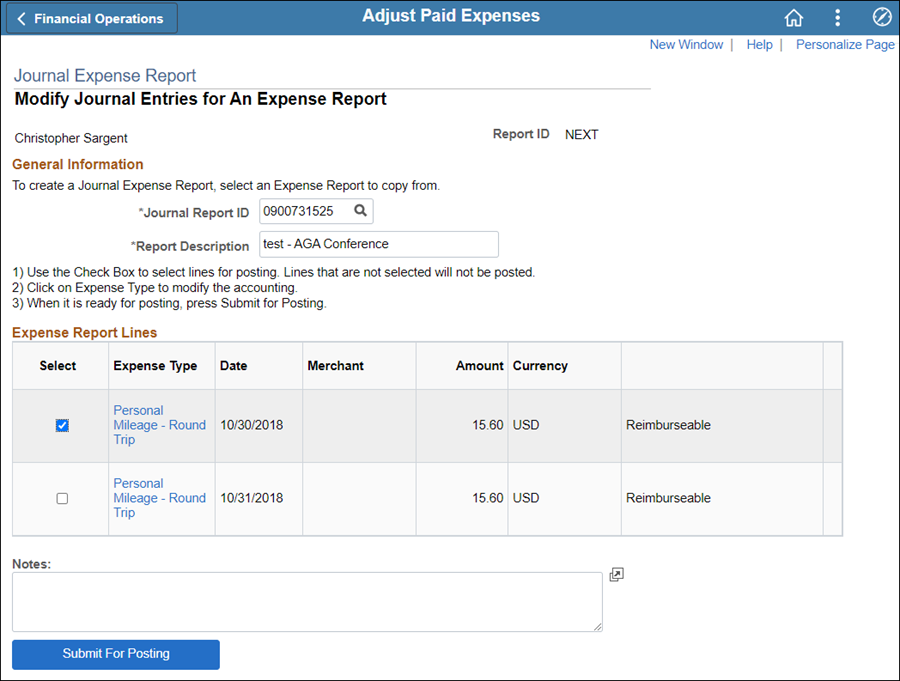This screenshot has width=900, height=681.
Task: Open the three-dot actions menu
Action: (x=837, y=18)
